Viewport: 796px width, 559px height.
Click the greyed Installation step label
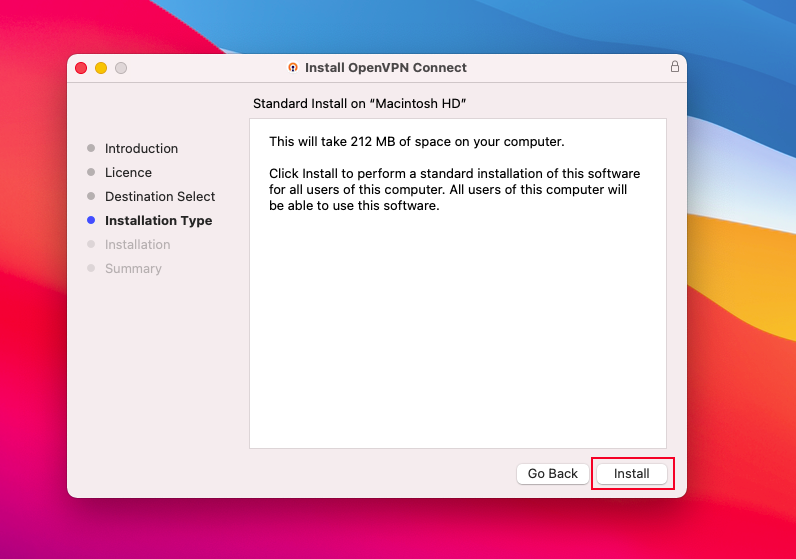(138, 245)
